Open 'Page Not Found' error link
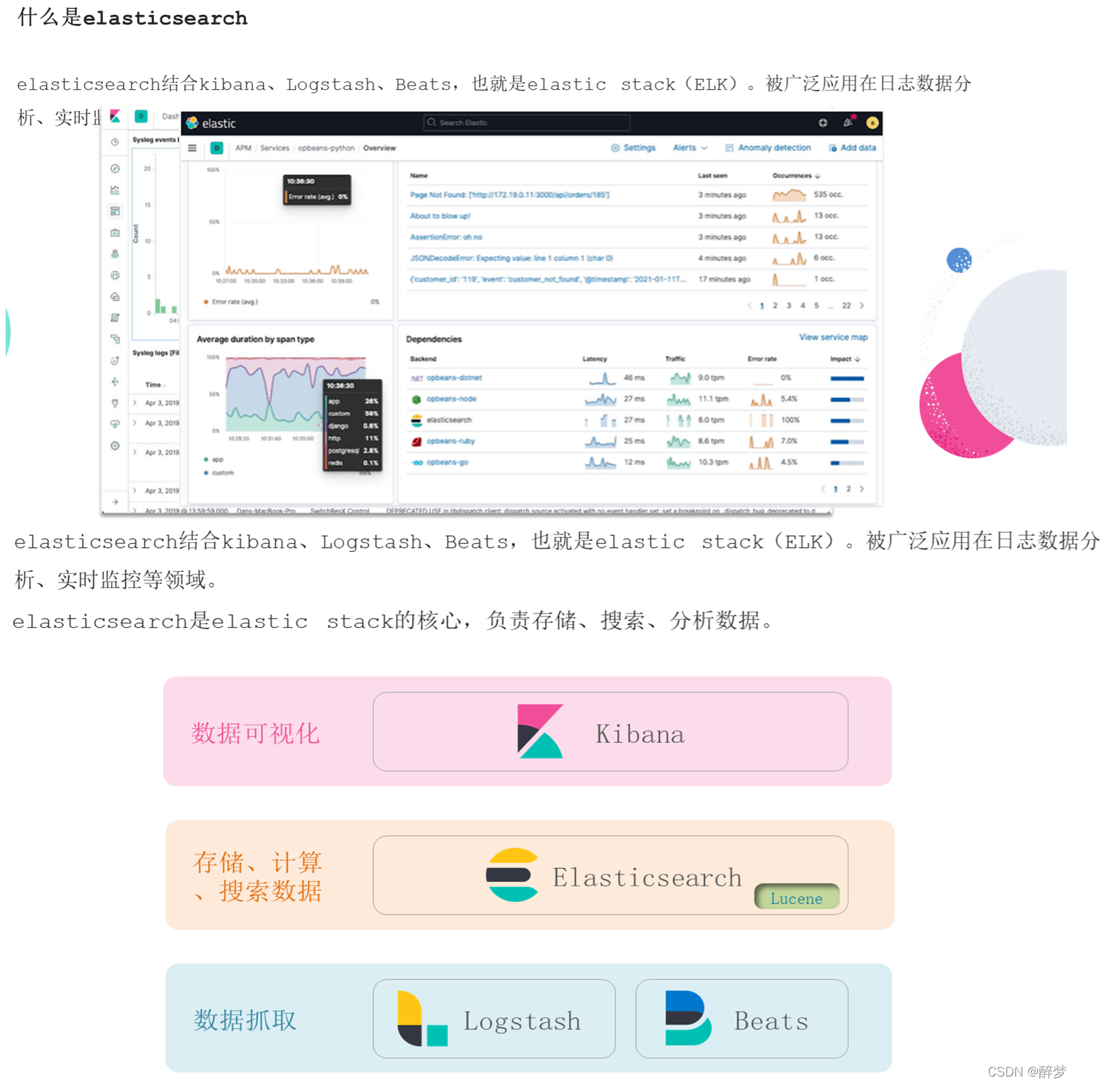The image size is (1120, 1085). tap(509, 195)
